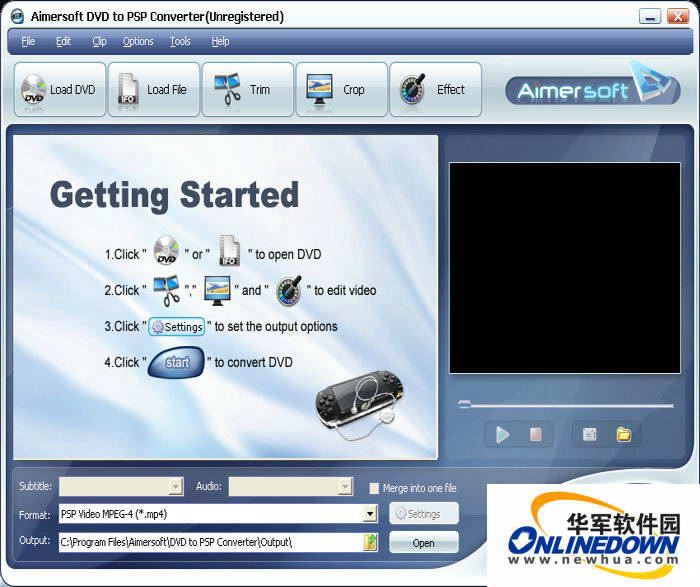
Task: Open the Effect tool
Action: coord(435,90)
